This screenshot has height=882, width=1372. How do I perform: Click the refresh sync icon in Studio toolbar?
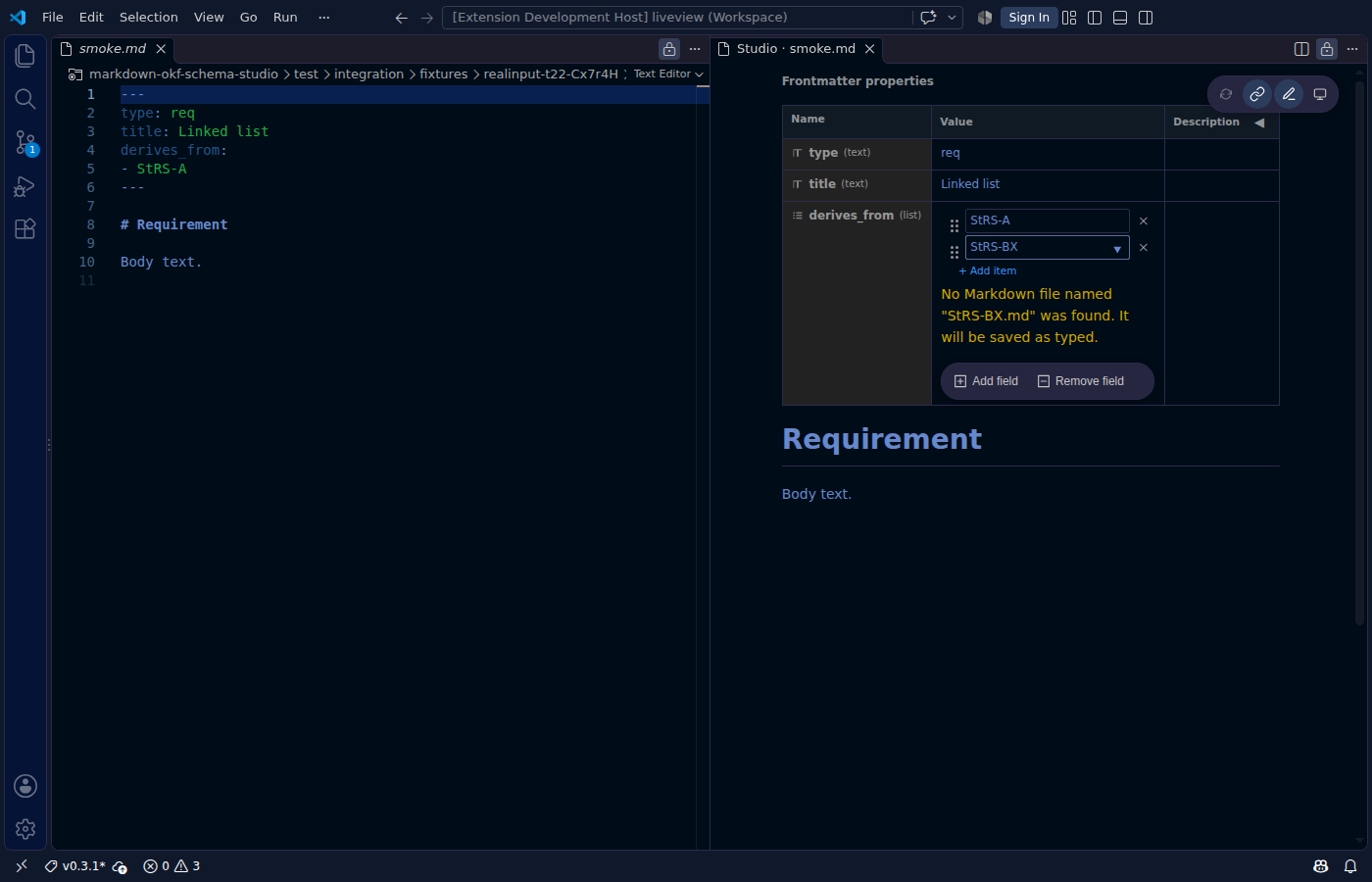pos(1226,94)
